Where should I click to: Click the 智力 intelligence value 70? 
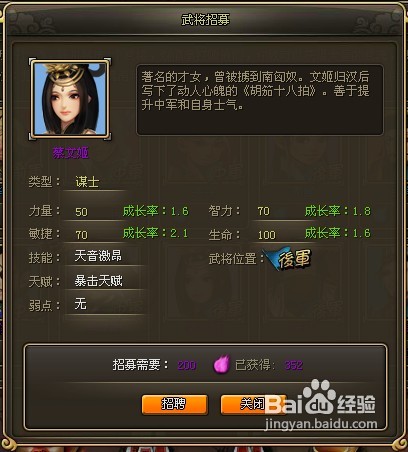click(263, 211)
